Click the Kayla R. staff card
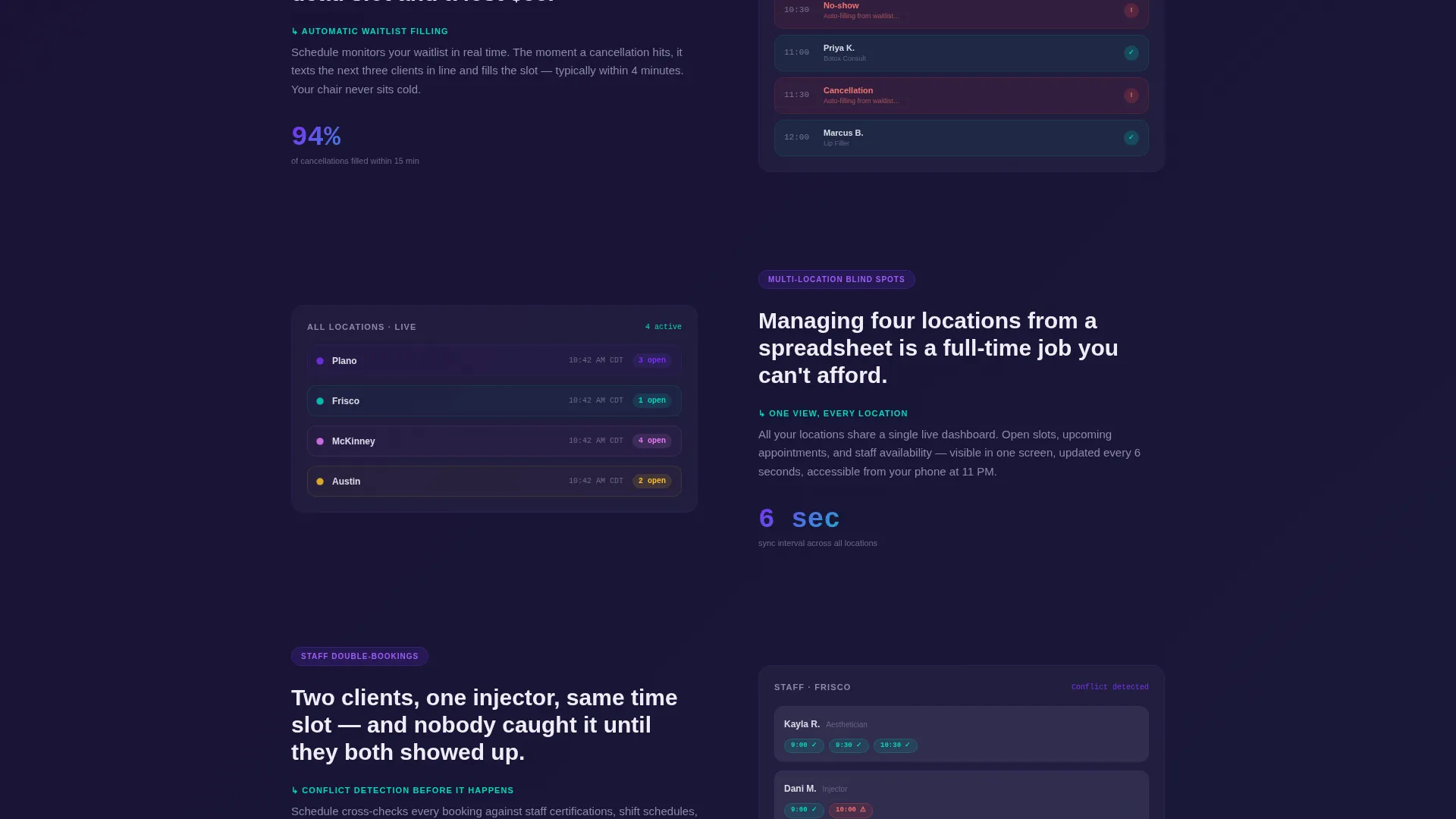Viewport: 1456px width, 819px height. [x=962, y=734]
